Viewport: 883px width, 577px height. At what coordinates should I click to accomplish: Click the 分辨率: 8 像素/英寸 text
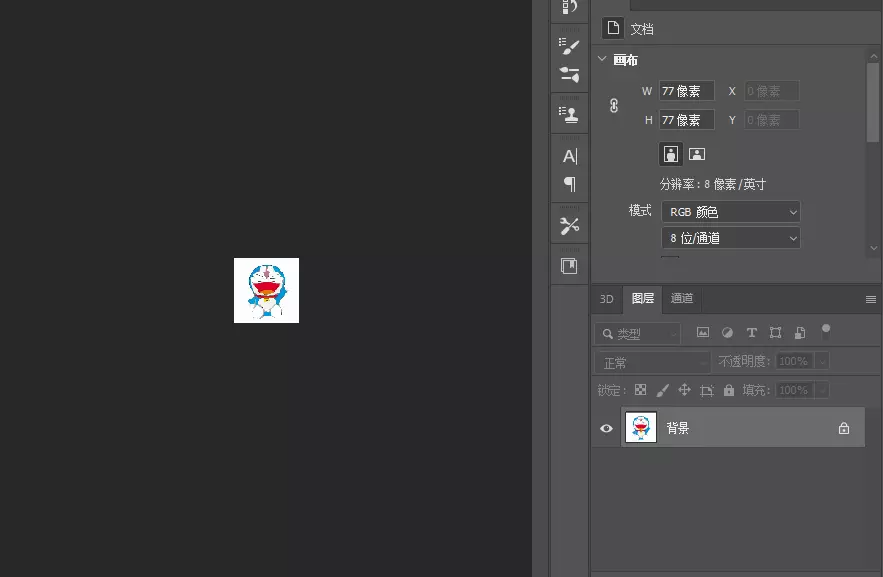[x=712, y=184]
